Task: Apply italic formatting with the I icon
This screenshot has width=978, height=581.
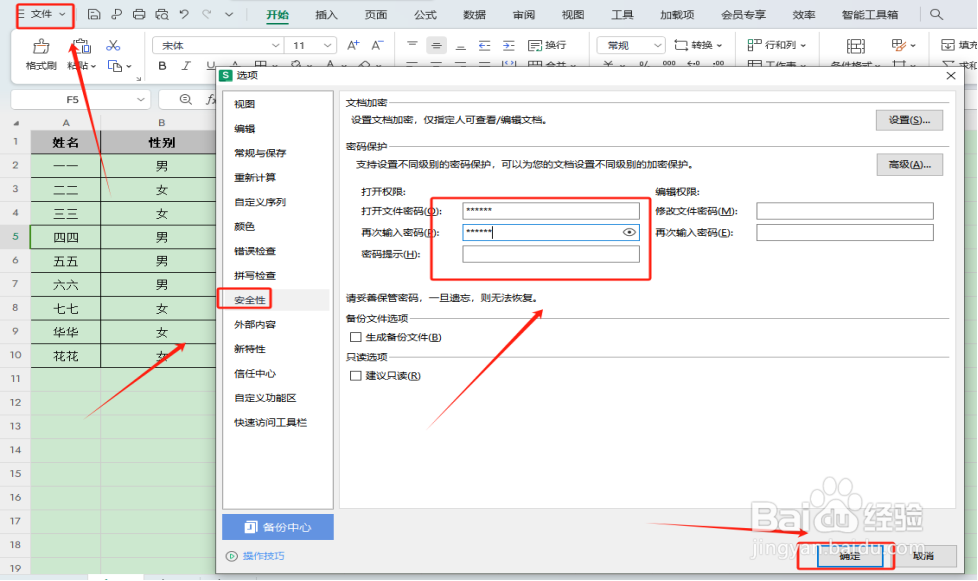Action: [x=185, y=65]
